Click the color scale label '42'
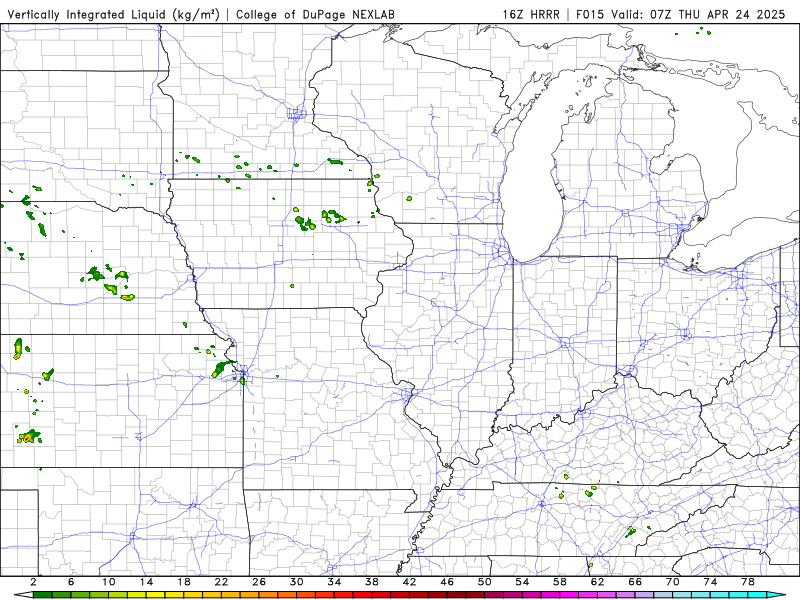 point(409,582)
